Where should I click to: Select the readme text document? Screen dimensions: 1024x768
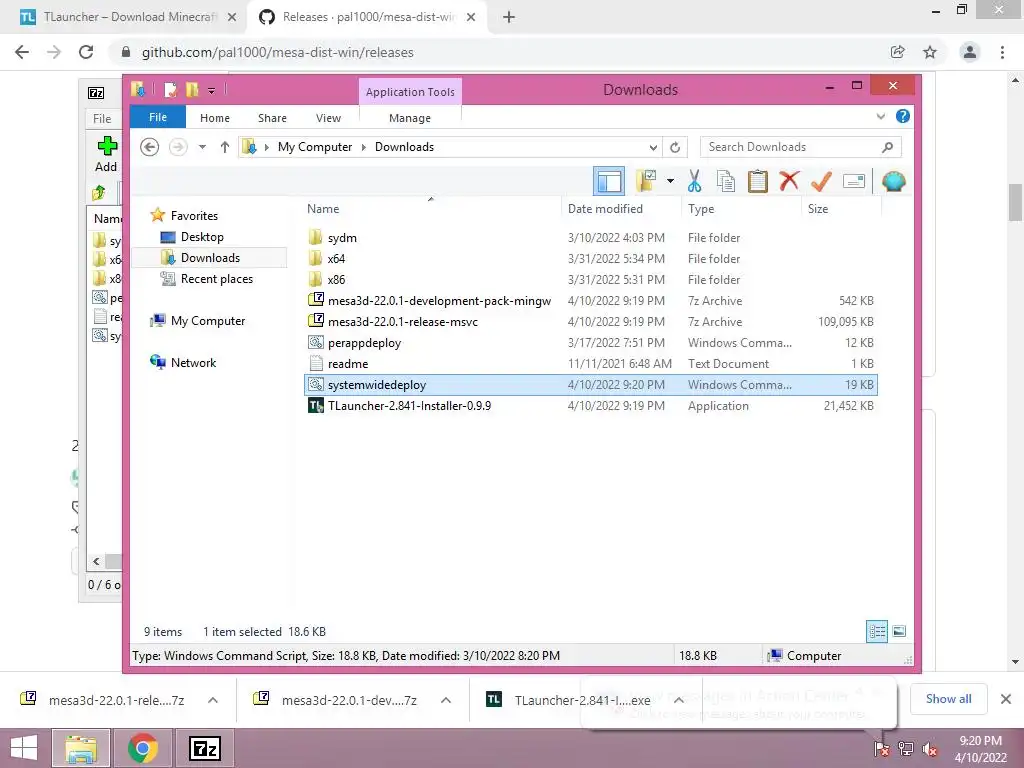[x=347, y=363]
